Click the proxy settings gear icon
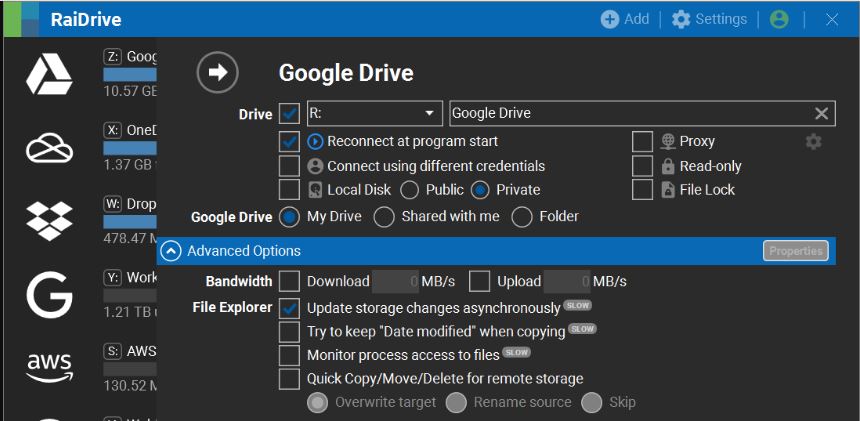This screenshot has height=421, width=860. 813,142
